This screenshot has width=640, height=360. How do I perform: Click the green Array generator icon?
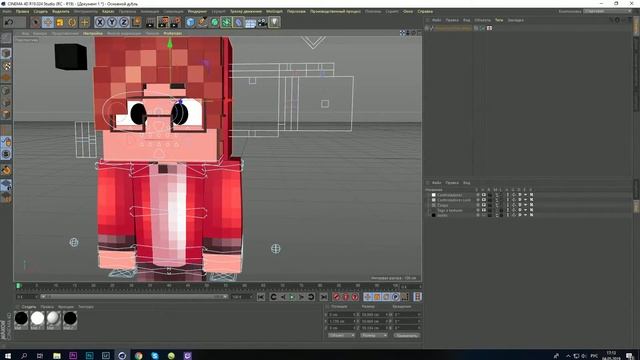click(226, 22)
